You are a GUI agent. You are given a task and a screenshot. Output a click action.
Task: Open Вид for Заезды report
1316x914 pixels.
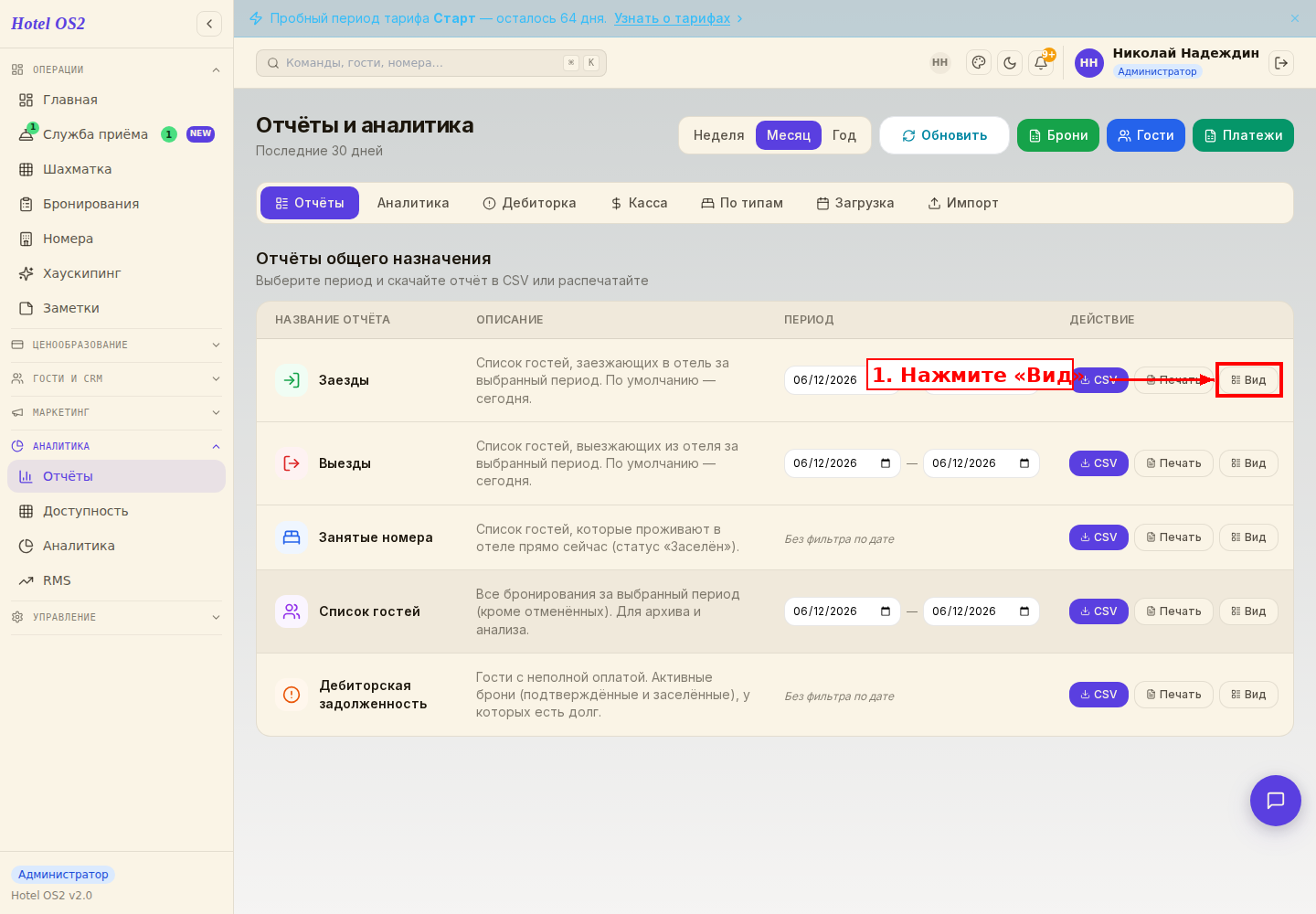1248,380
